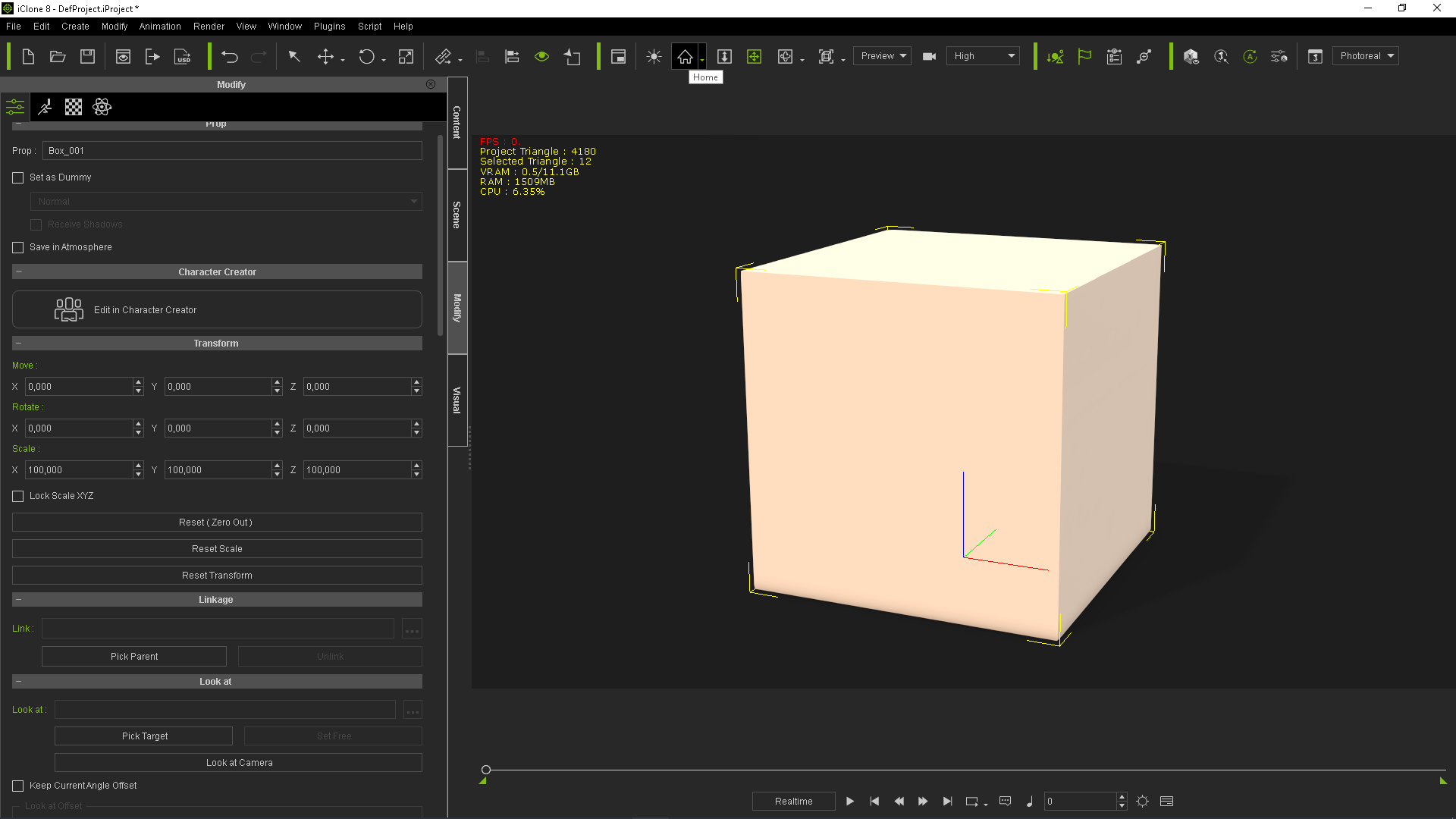Select the Move/Transform tool
Image resolution: width=1456 pixels, height=819 pixels.
click(326, 55)
